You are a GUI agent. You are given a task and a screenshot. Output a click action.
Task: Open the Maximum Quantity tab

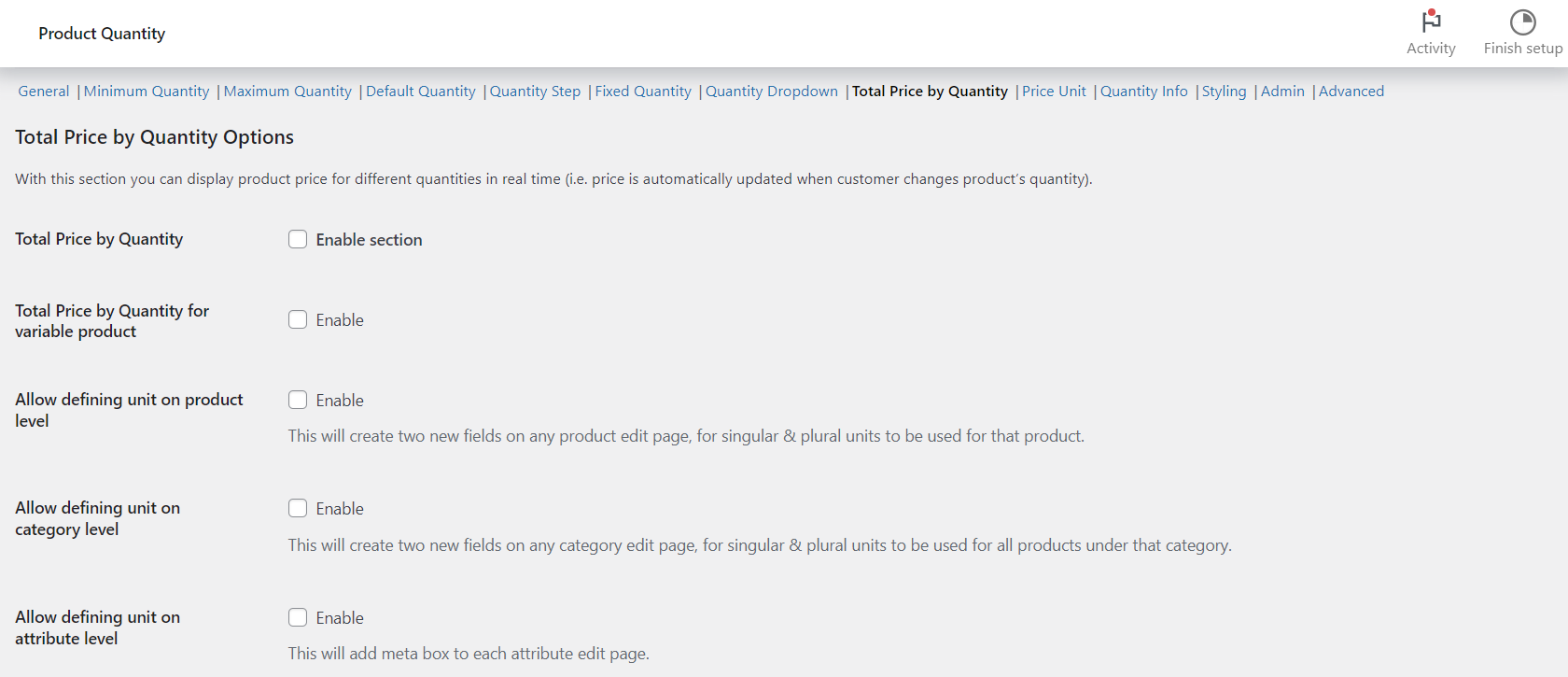tap(287, 92)
